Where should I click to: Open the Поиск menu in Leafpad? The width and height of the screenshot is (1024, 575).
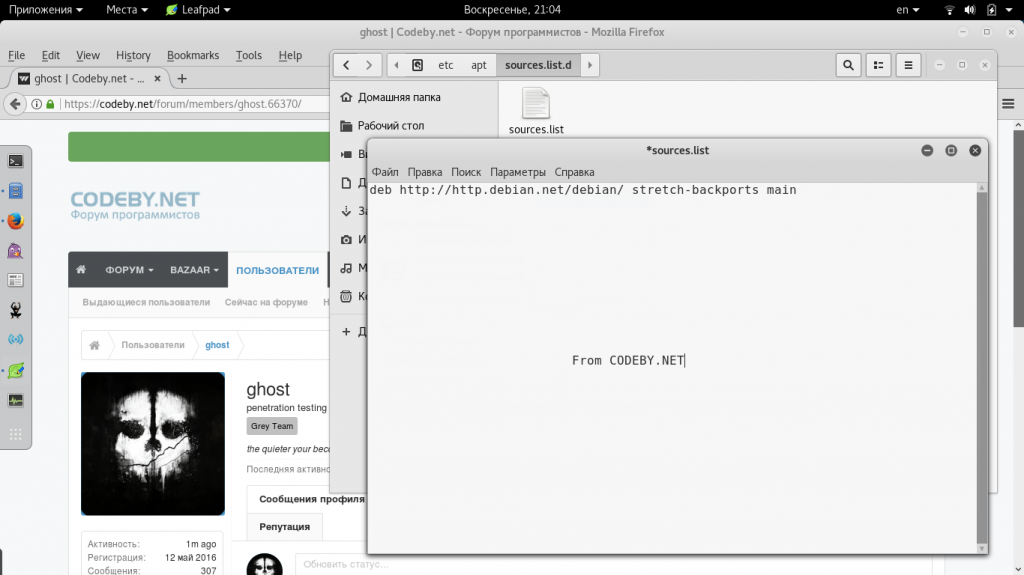click(466, 172)
